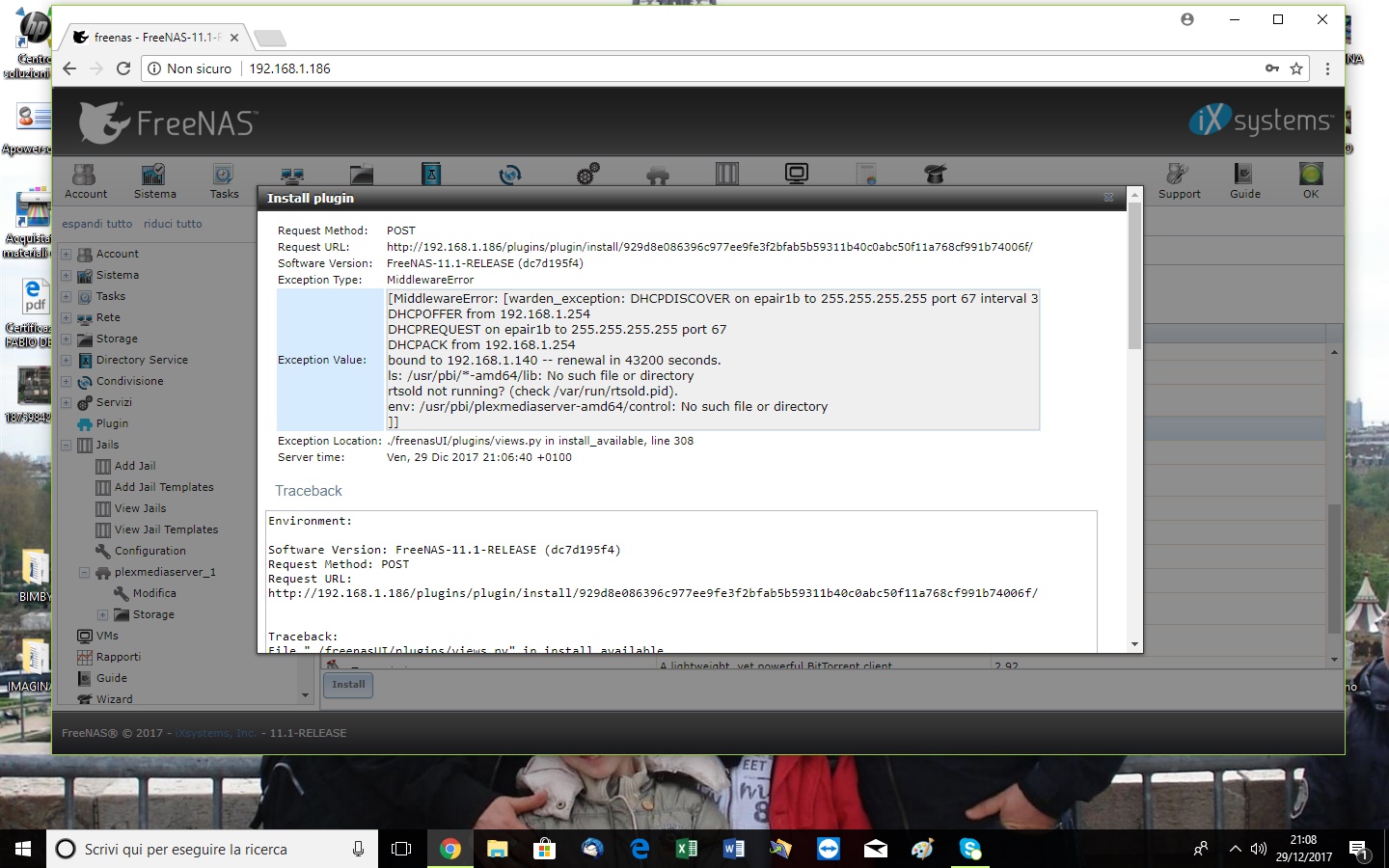Open View Jail Templates in the tree

point(166,529)
